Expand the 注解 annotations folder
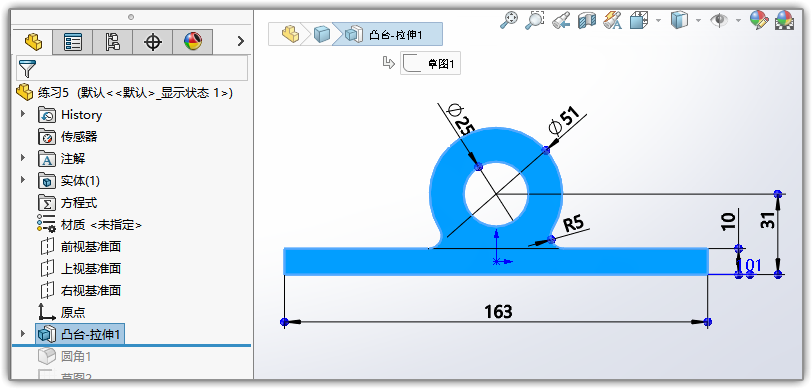812x389 pixels. [22, 157]
